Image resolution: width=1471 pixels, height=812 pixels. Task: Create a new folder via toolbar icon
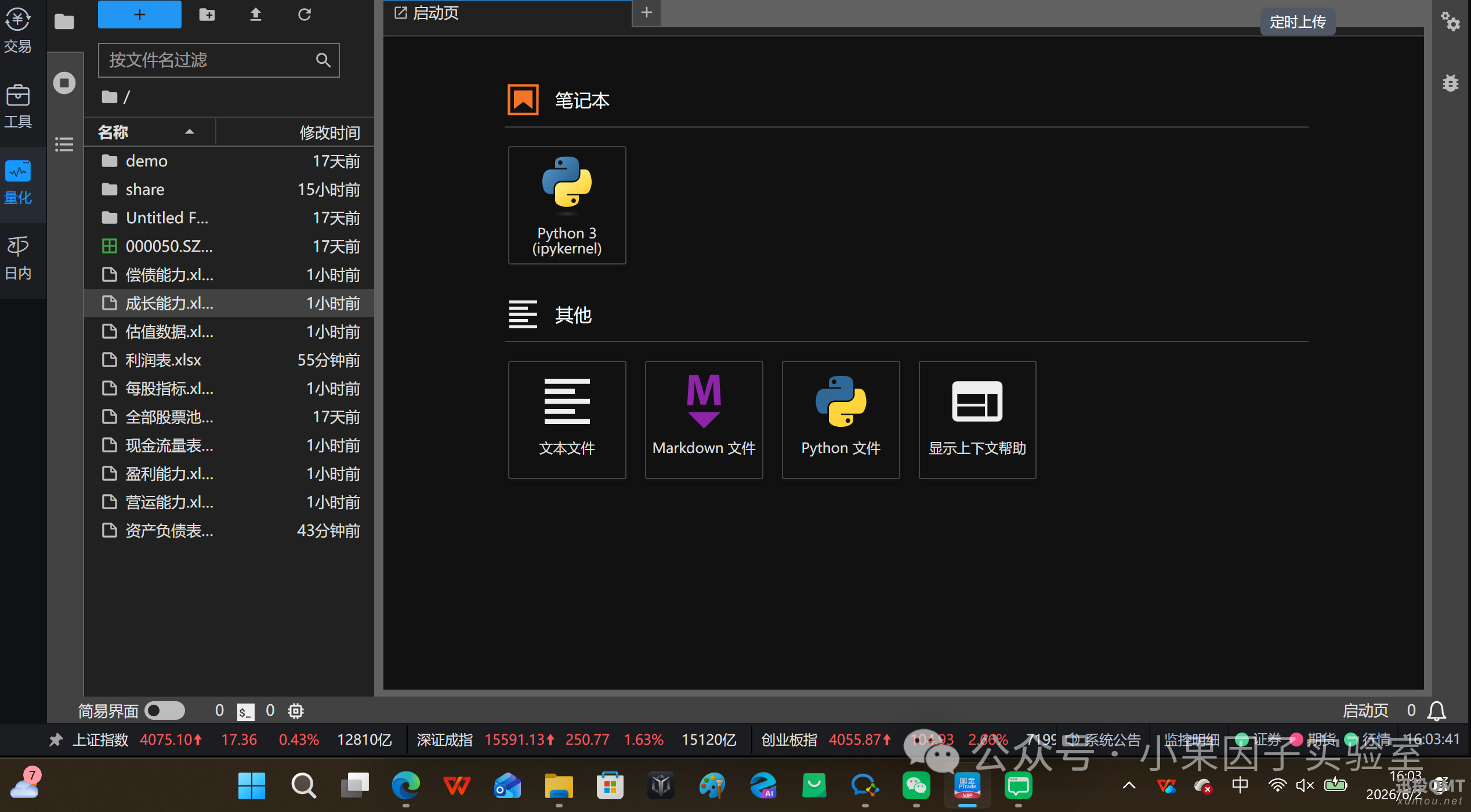click(x=206, y=14)
